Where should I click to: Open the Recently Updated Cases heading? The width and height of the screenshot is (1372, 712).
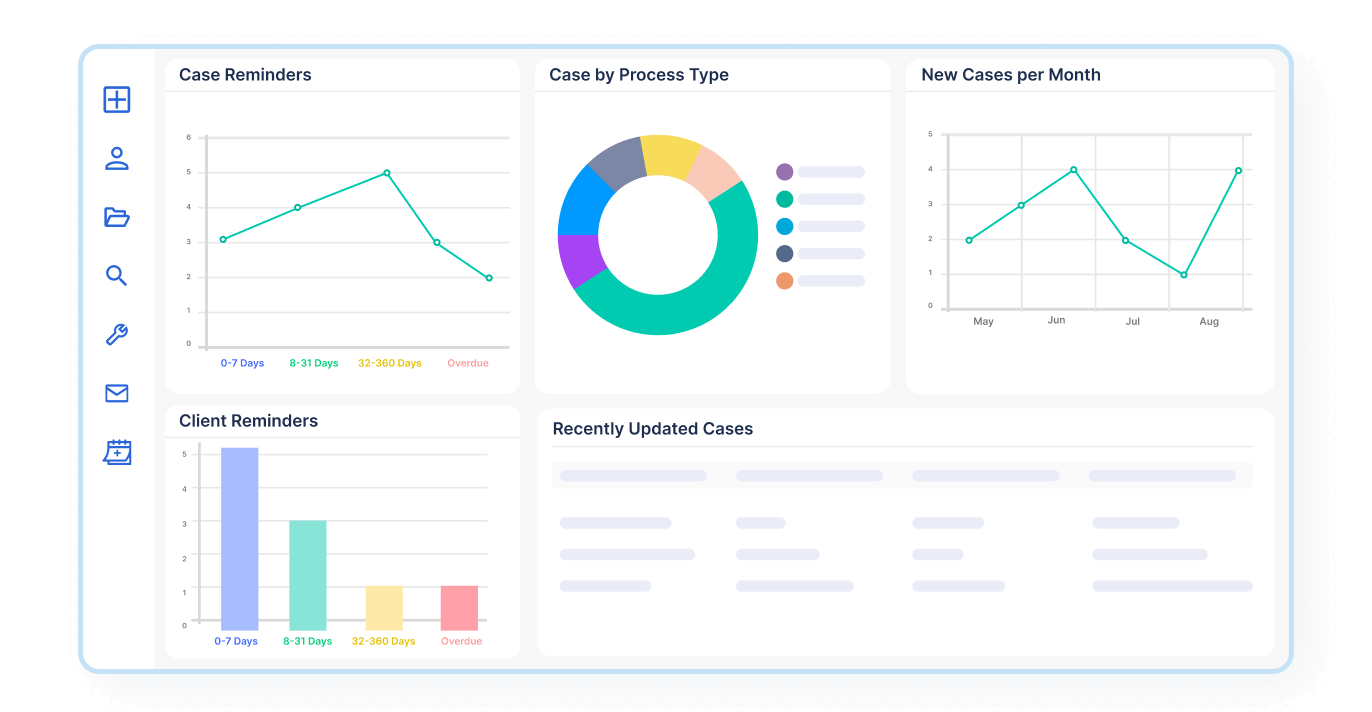tap(652, 429)
